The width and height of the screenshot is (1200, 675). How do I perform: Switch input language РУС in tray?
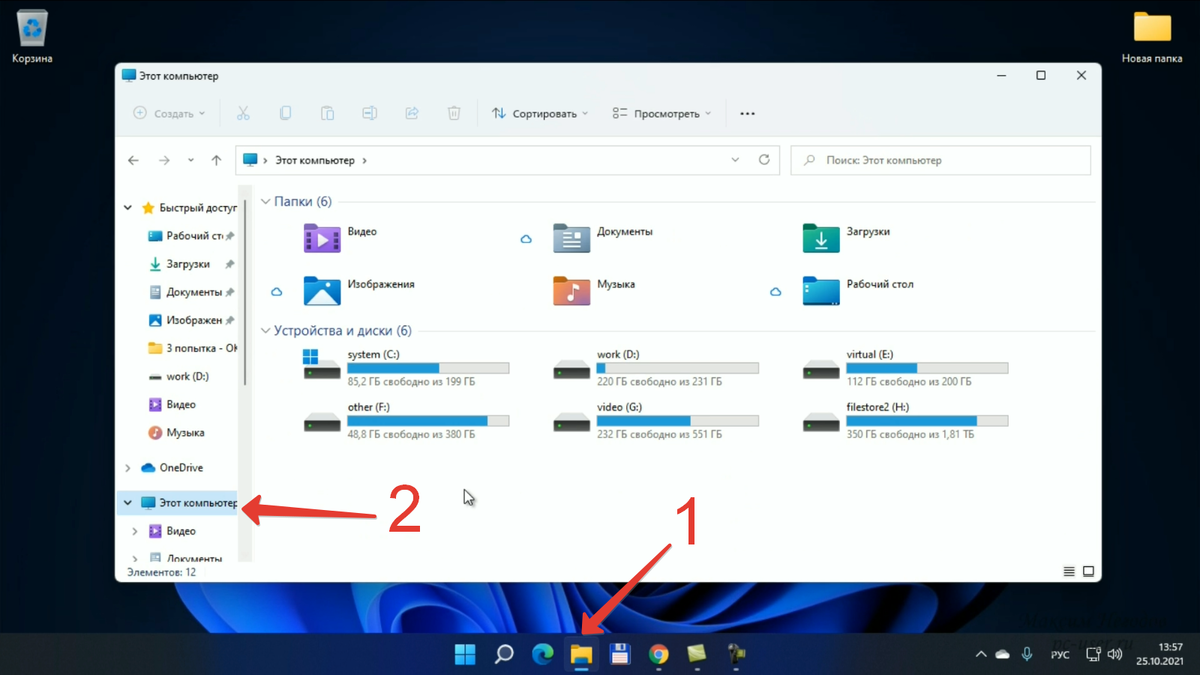tap(1060, 654)
